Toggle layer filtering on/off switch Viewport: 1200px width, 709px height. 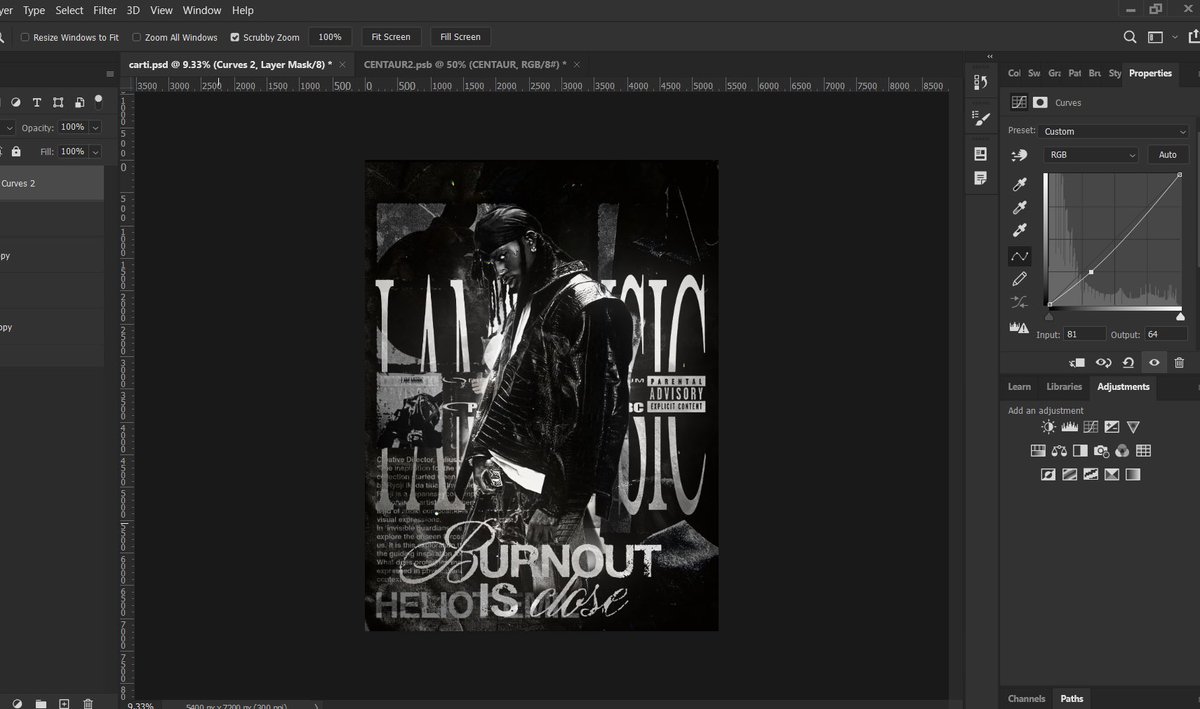pos(98,100)
